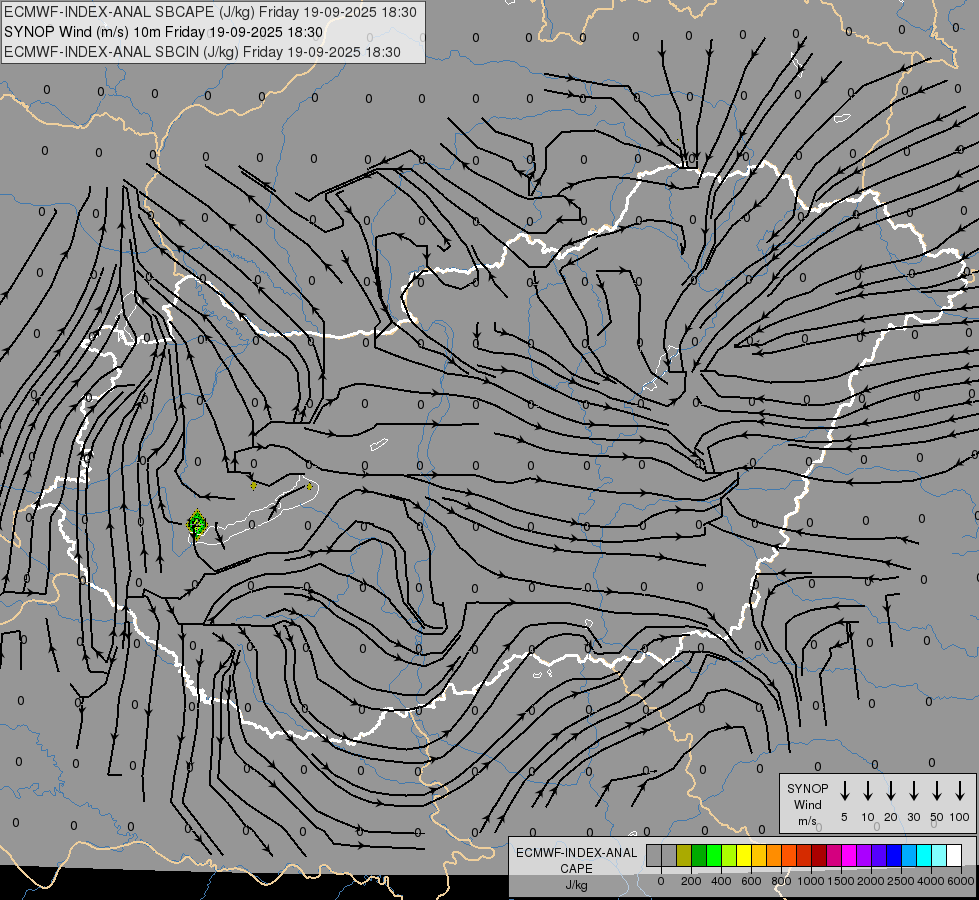
Task: Select the bright green CAPE legend swatch
Action: (x=714, y=855)
